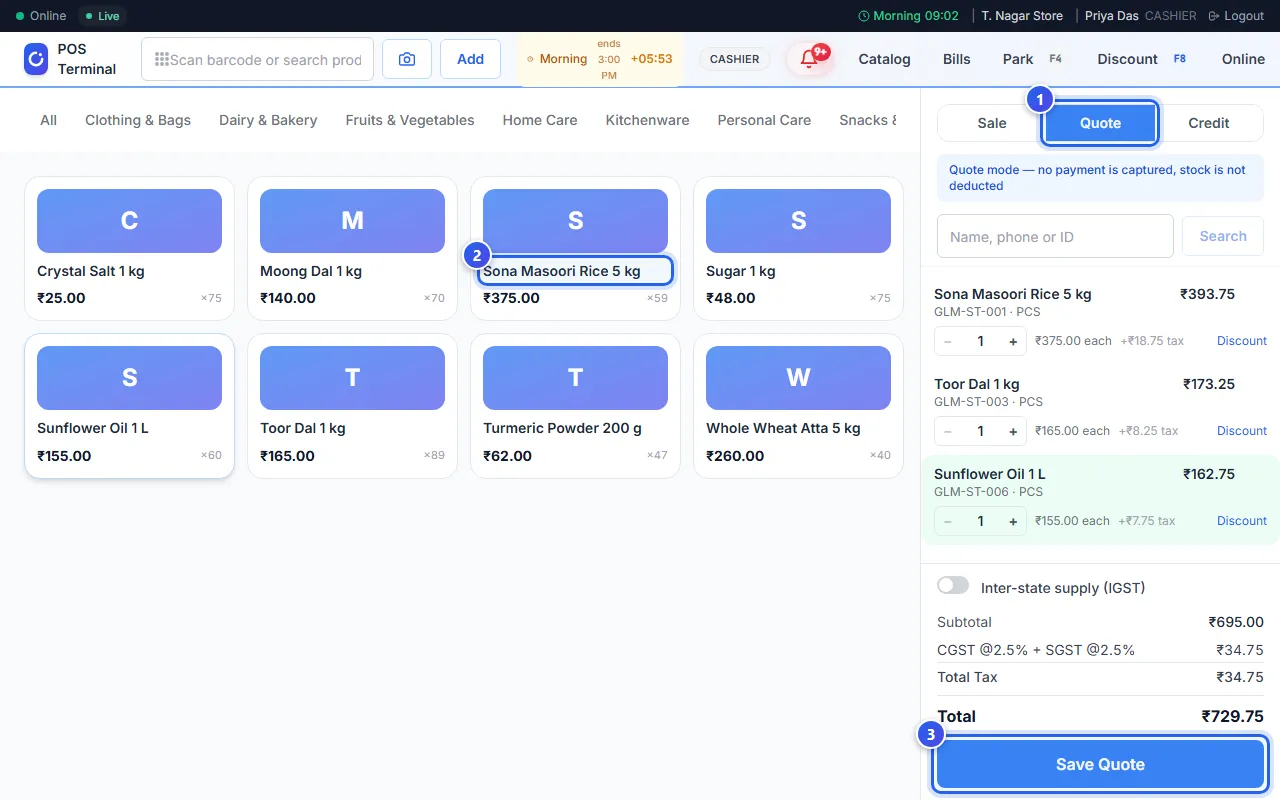Increase Toor Dal quantity with plus
This screenshot has width=1280, height=800.
coord(1013,431)
